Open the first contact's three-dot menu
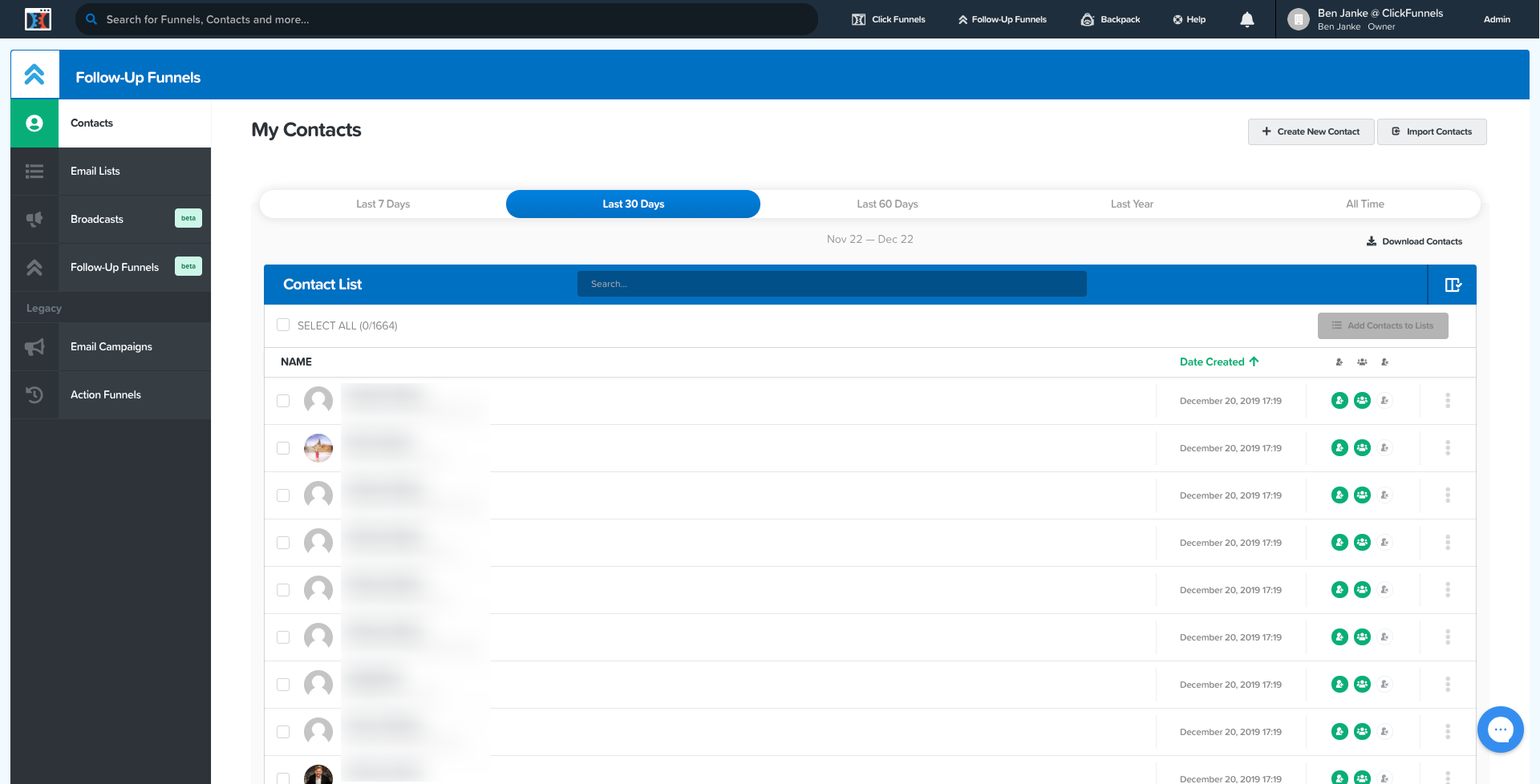The image size is (1540, 784). 1448,401
